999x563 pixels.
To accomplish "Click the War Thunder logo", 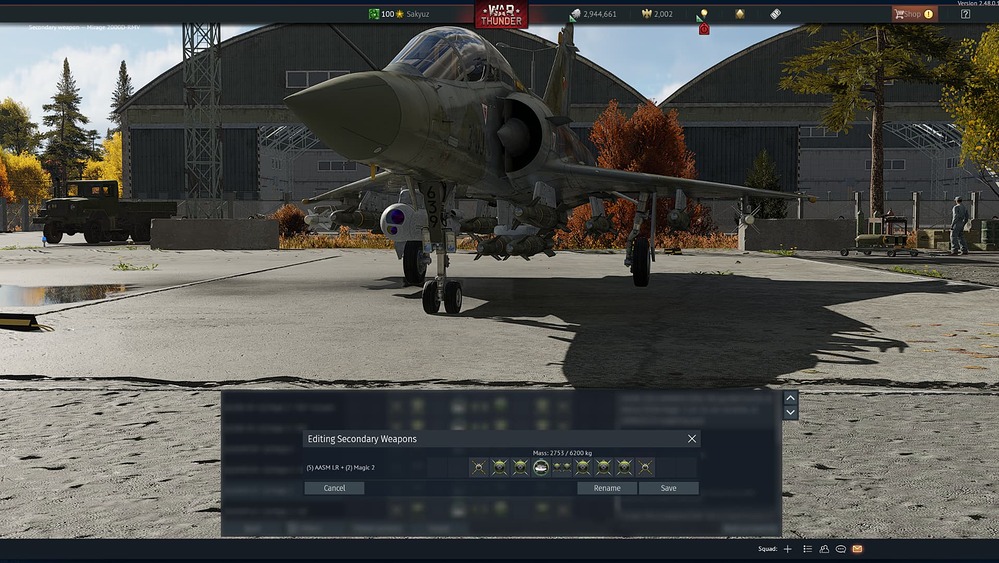I will [501, 14].
